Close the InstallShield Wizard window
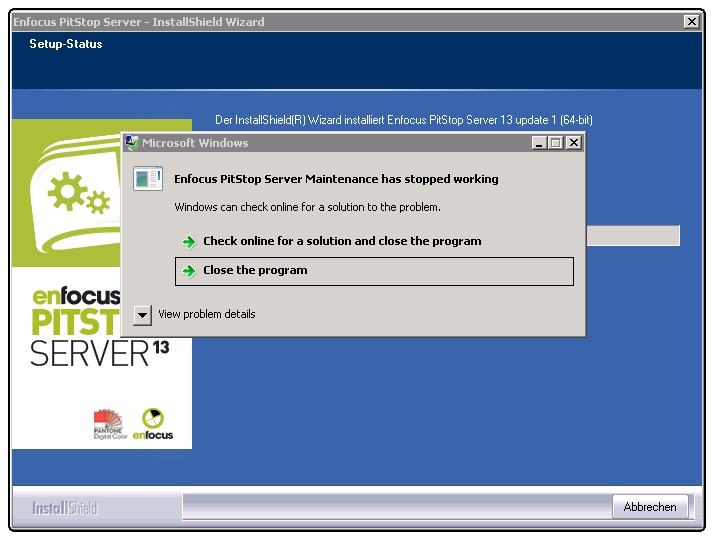The height and width of the screenshot is (540, 714). coord(692,21)
